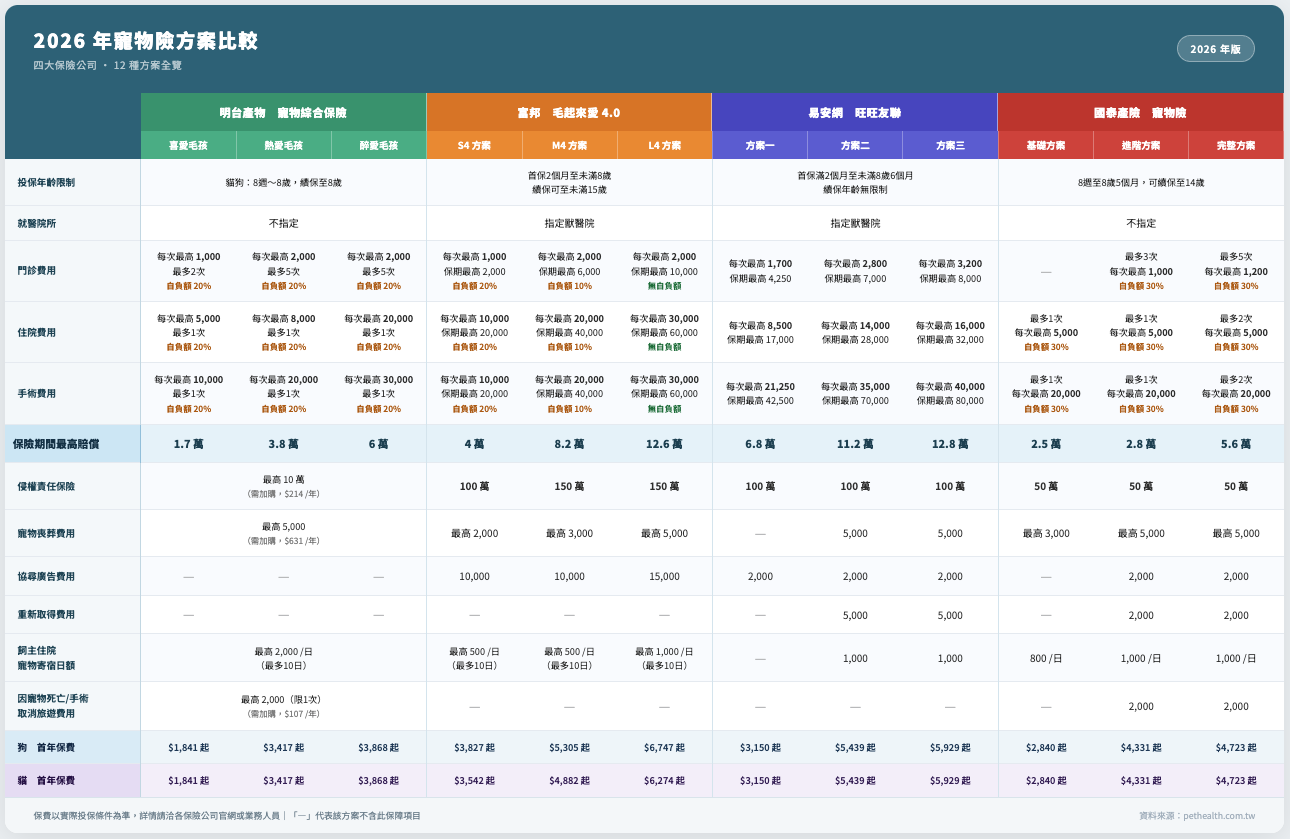Screen dimensions: 1290x839
Task: Select the 明台產物 寵物綜合保險 header
Action: coord(283,113)
